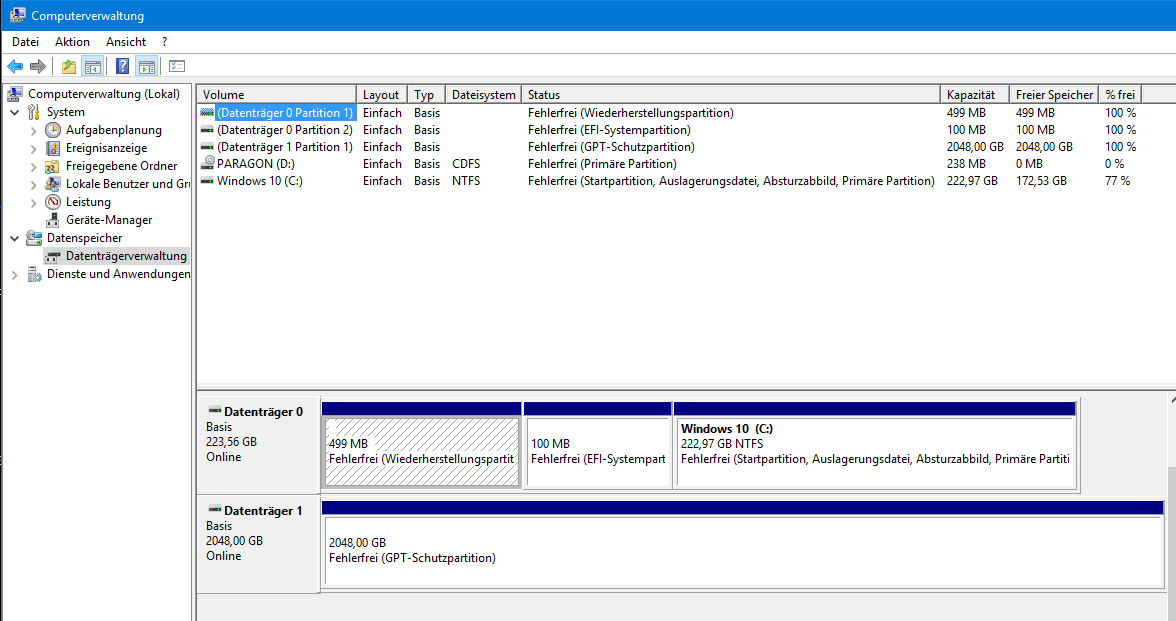Open the Aktion menu
Image resolution: width=1176 pixels, height=621 pixels.
pos(72,42)
